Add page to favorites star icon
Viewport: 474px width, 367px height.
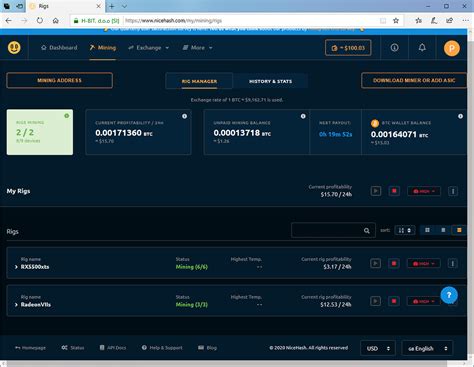(396, 21)
